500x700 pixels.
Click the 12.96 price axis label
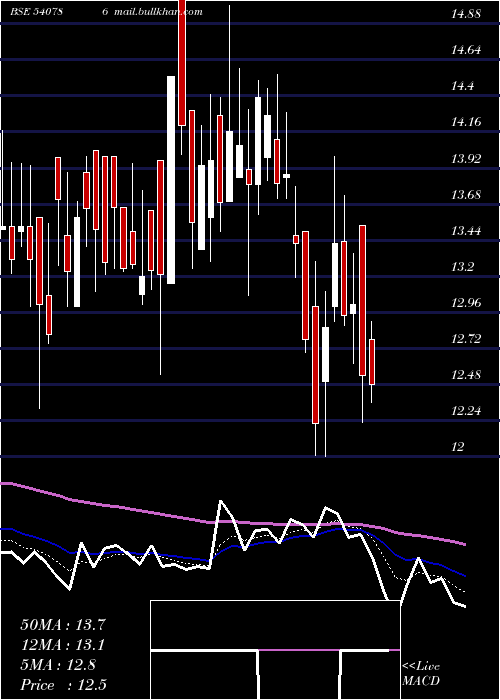466,303
